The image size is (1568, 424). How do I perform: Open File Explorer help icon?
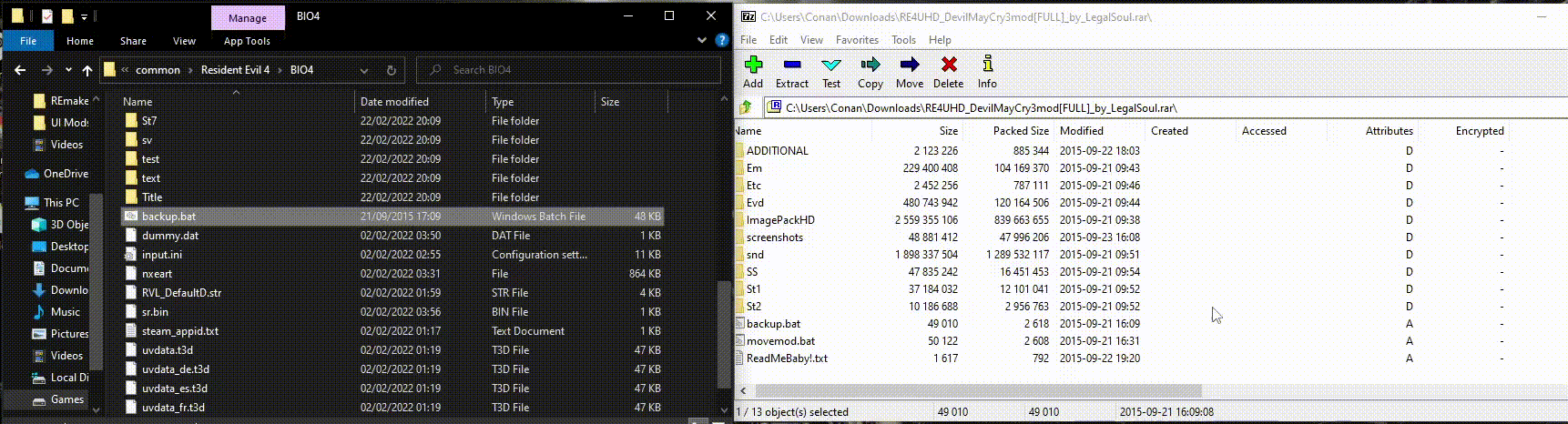click(x=722, y=41)
